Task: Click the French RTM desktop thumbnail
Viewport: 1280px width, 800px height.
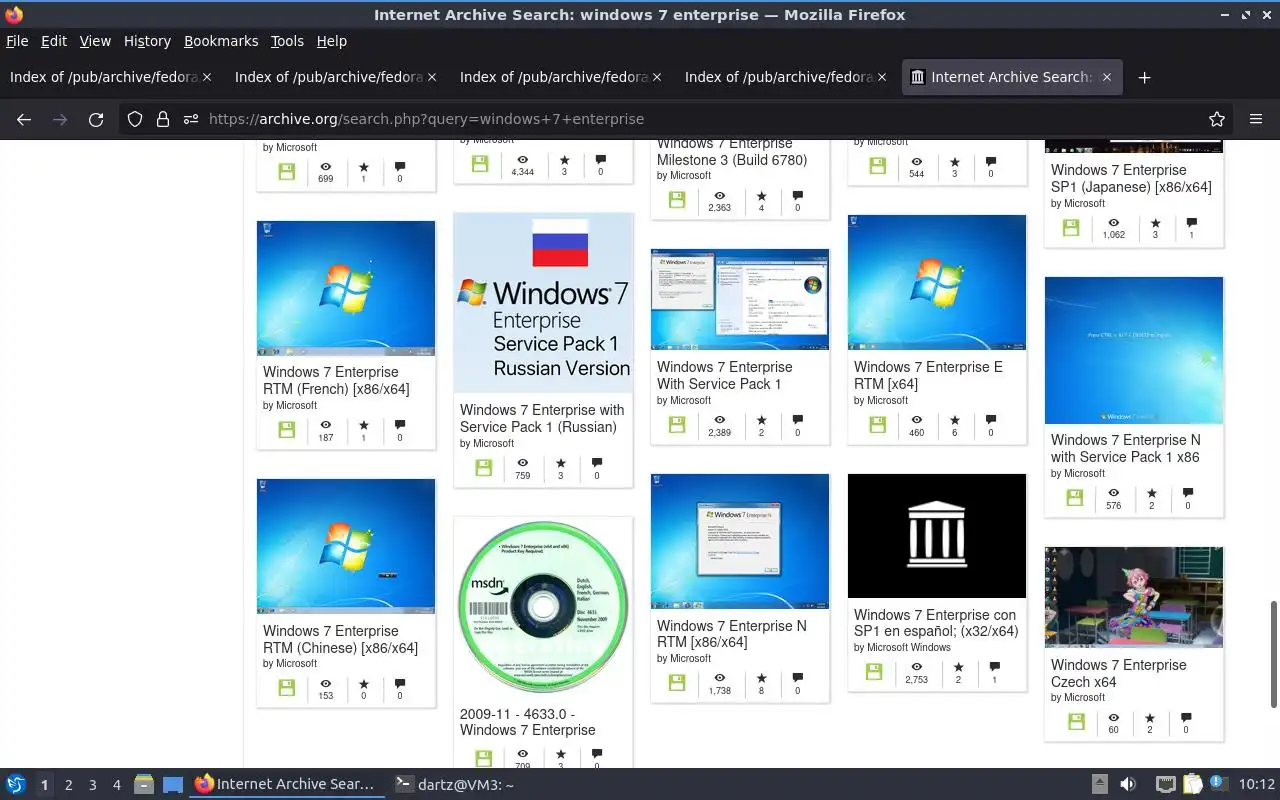Action: point(346,288)
